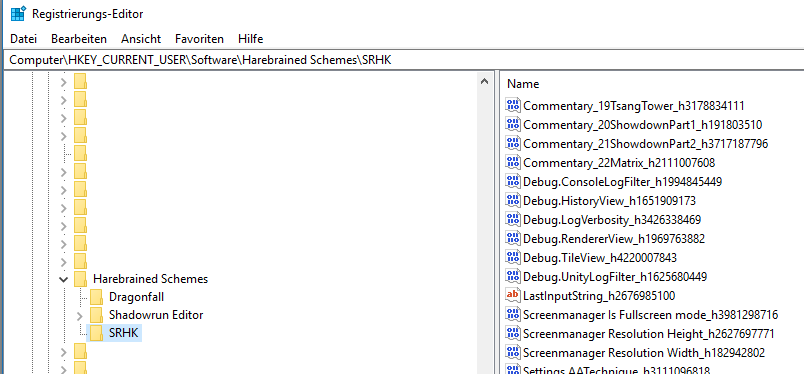The image size is (804, 374).
Task: Expand the Shadowrun Editor key
Action: click(79, 315)
